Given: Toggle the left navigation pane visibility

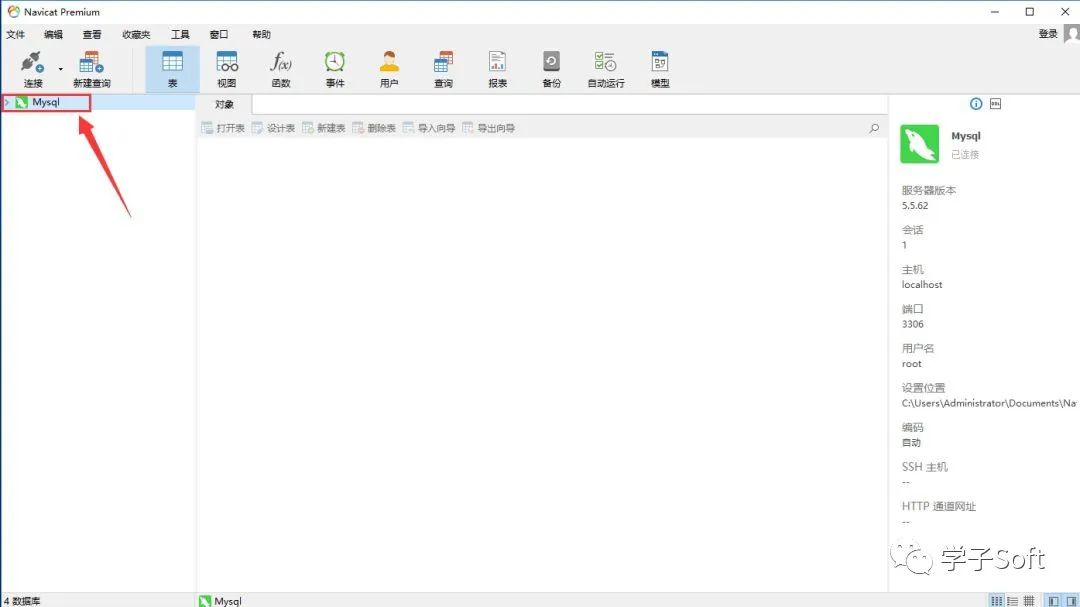Looking at the screenshot, I should click(x=1053, y=600).
